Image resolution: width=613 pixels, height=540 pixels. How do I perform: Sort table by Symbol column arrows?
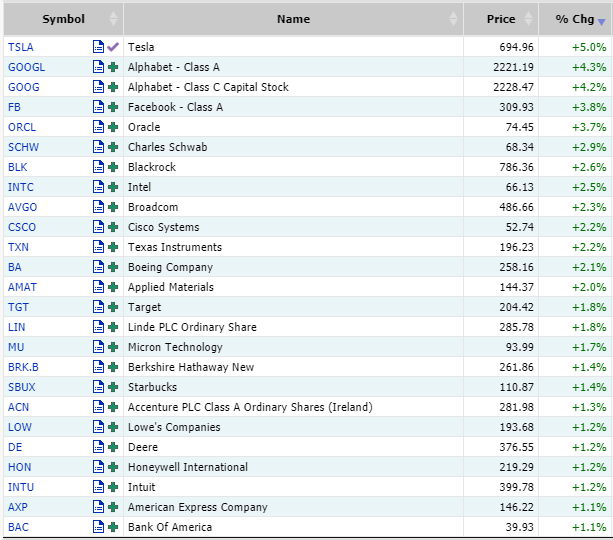113,19
